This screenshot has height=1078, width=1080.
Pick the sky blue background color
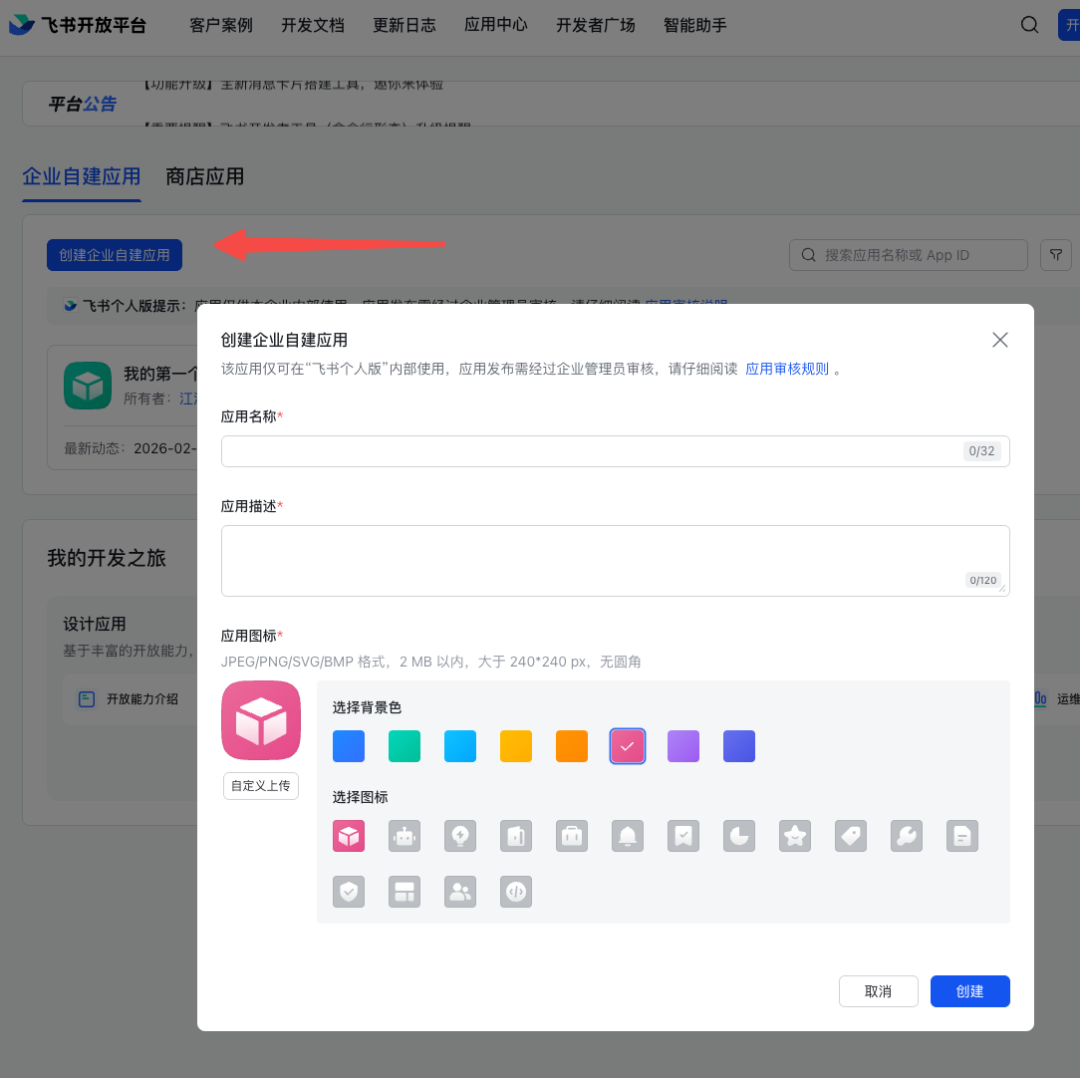pos(460,746)
